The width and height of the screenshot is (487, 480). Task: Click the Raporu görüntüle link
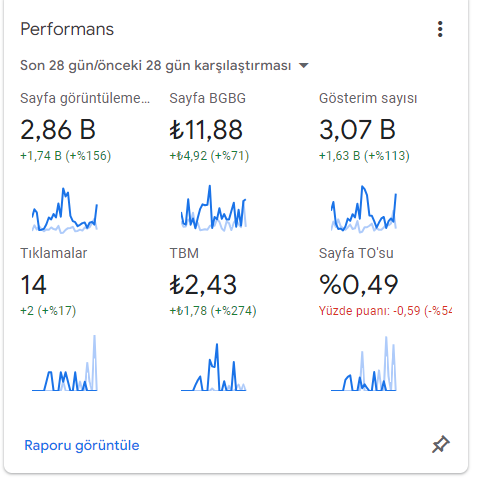tap(82, 446)
